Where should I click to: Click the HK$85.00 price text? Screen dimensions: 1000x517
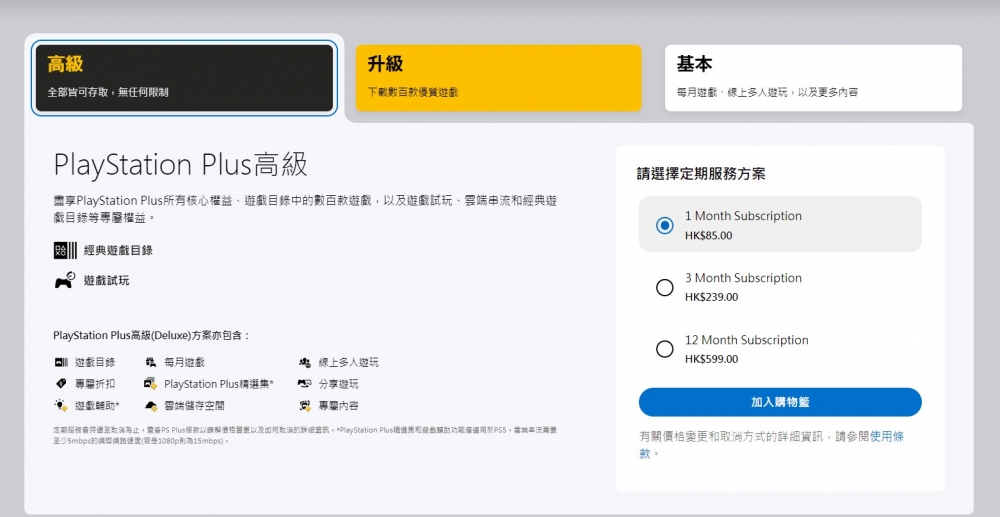[x=709, y=235]
